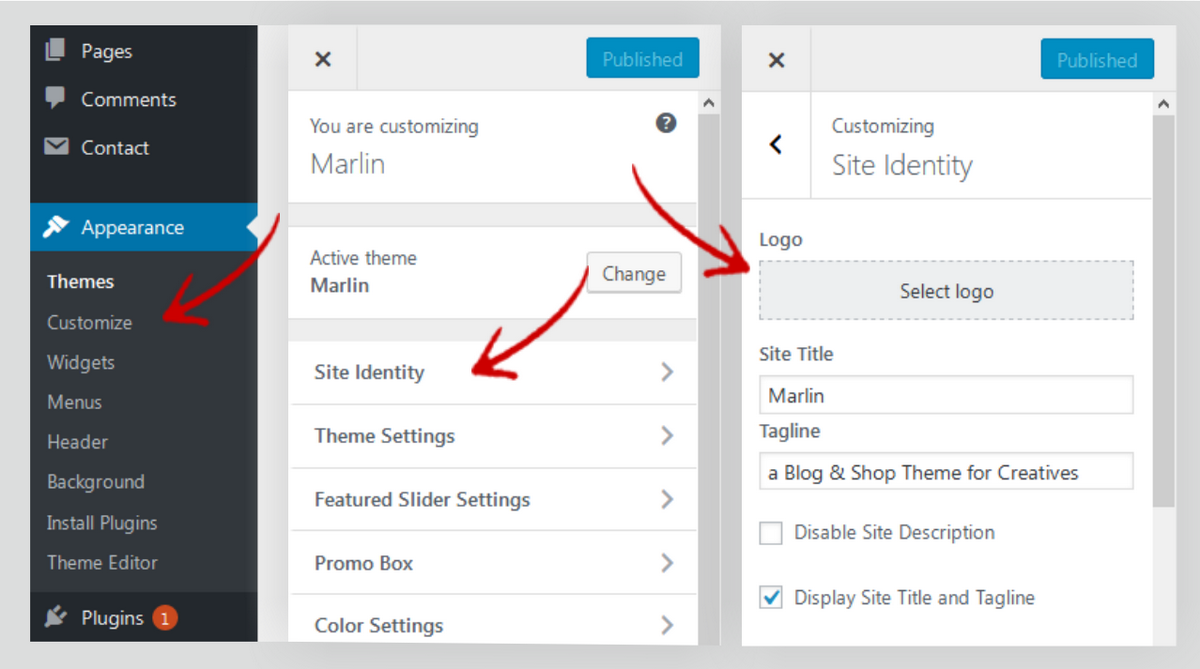This screenshot has height=669, width=1200.
Task: Click the Marlin panel scrollbar up arrow
Action: (708, 103)
